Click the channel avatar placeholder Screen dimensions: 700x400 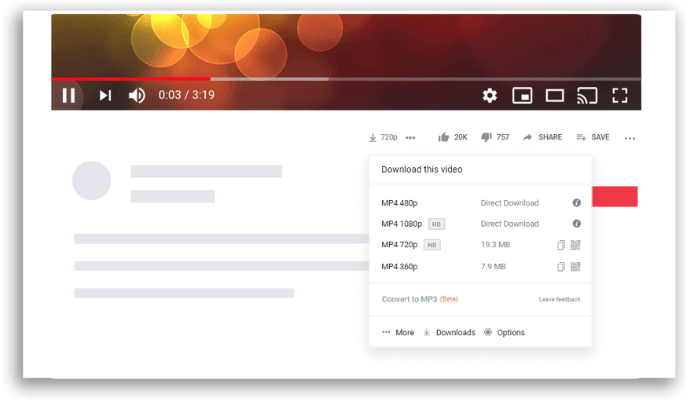pyautogui.click(x=92, y=180)
